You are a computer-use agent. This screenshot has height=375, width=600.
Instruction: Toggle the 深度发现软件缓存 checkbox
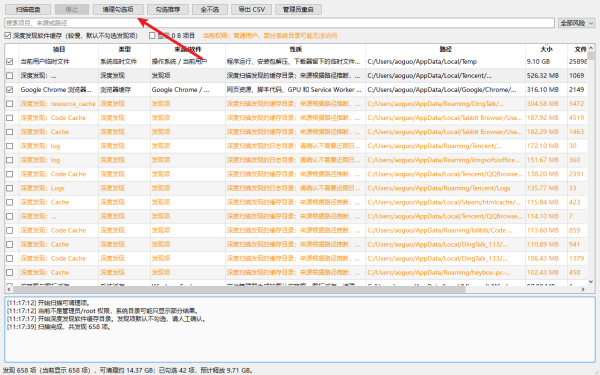(x=8, y=36)
